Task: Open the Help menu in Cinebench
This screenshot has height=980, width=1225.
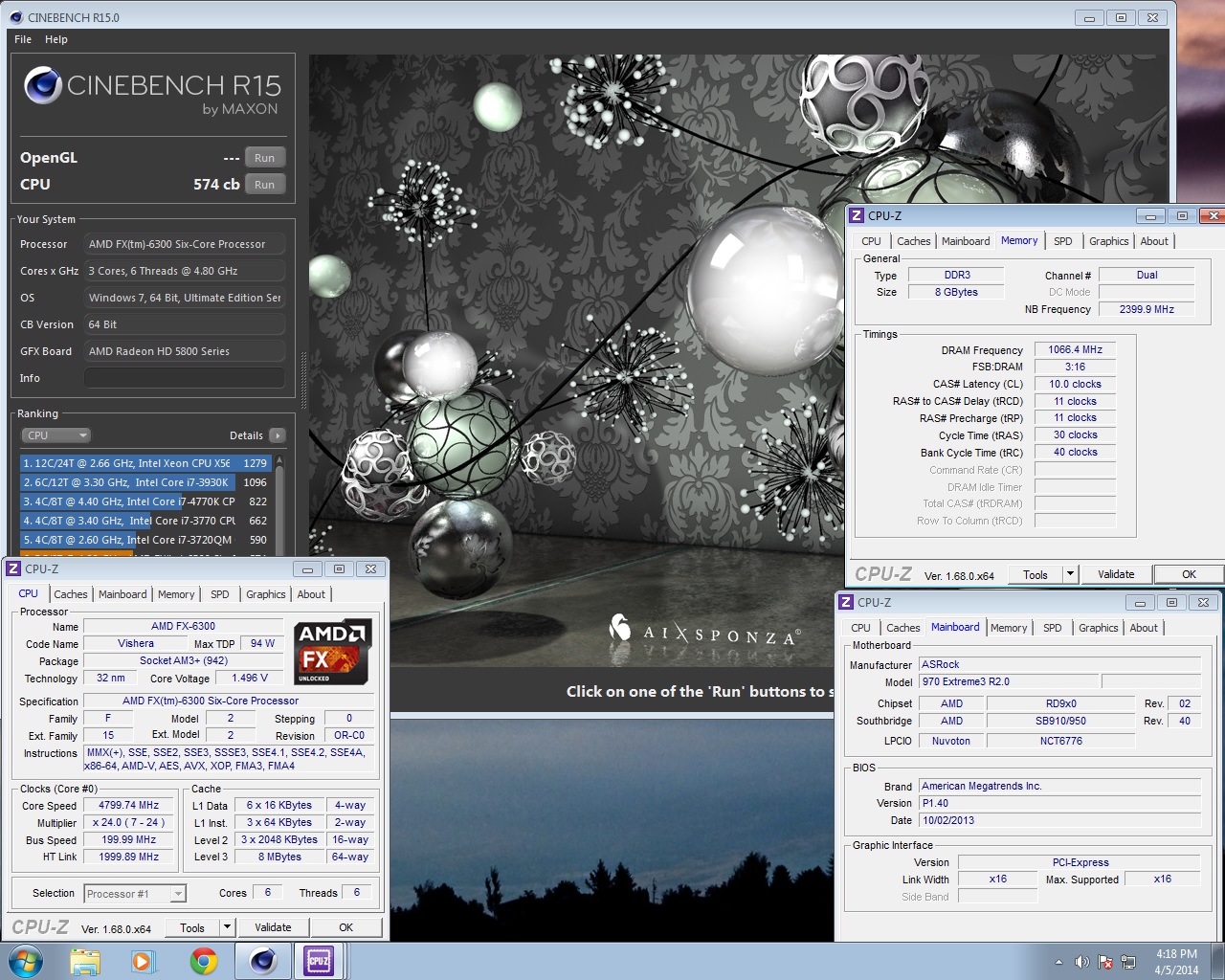Action: click(56, 39)
